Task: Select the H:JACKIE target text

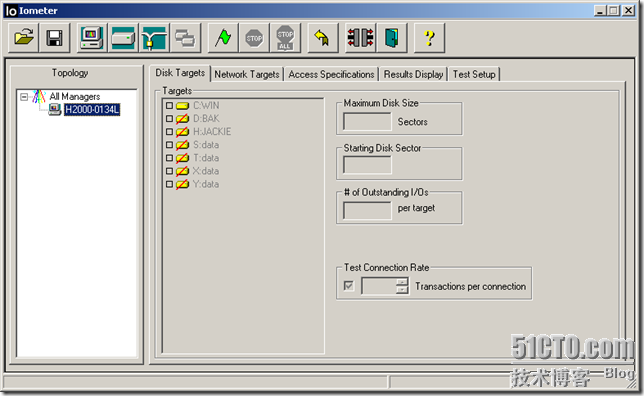Action: 212,132
